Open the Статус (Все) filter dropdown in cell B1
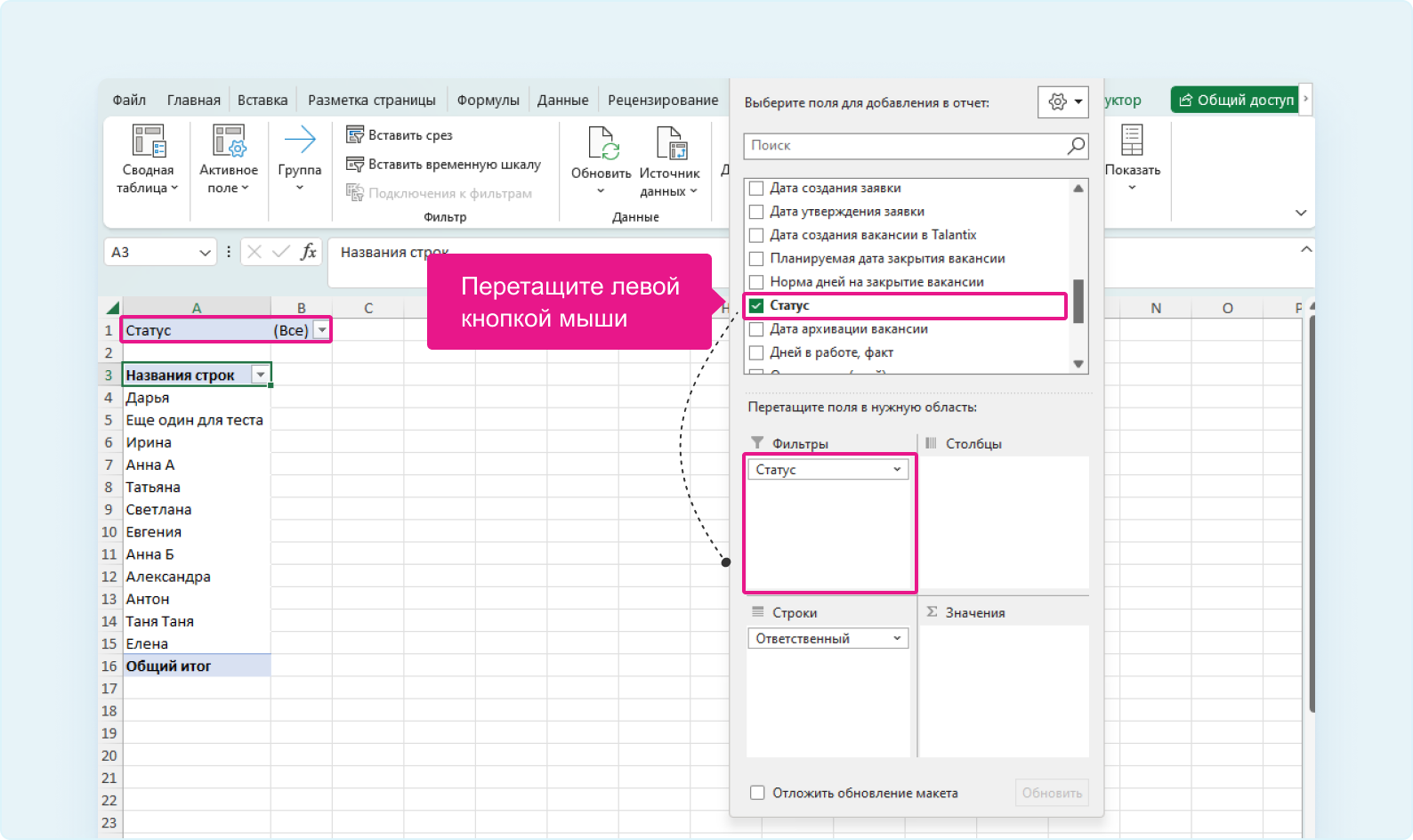Image resolution: width=1413 pixels, height=840 pixels. tap(322, 331)
